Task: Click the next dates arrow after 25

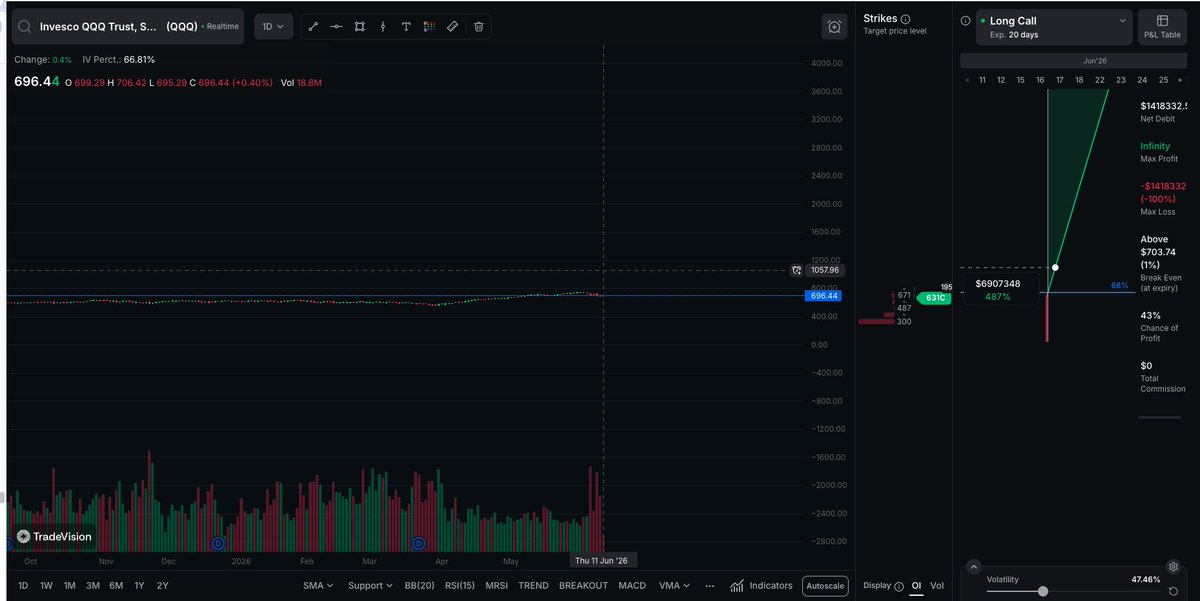Action: (1181, 80)
